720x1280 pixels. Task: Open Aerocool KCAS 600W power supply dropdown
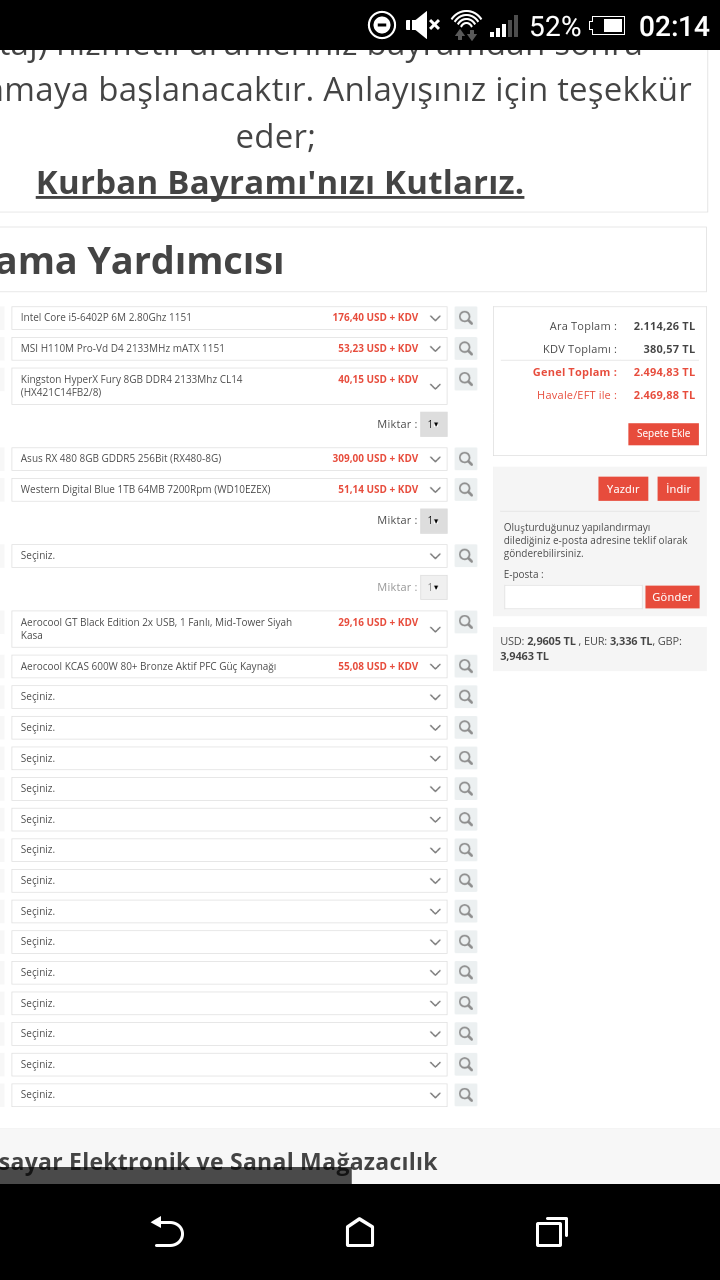click(435, 666)
